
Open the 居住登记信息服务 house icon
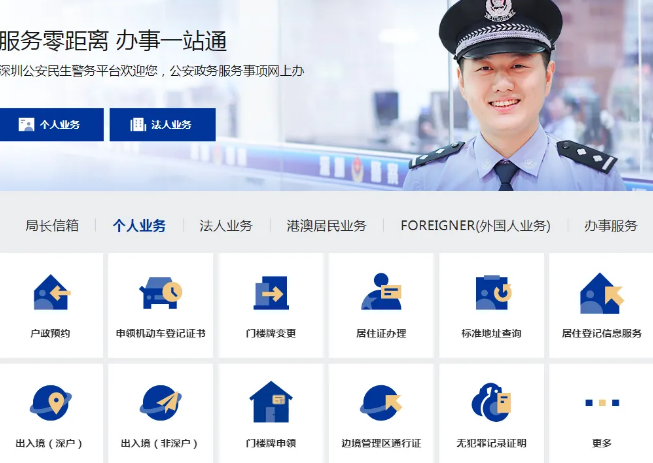coord(601,293)
